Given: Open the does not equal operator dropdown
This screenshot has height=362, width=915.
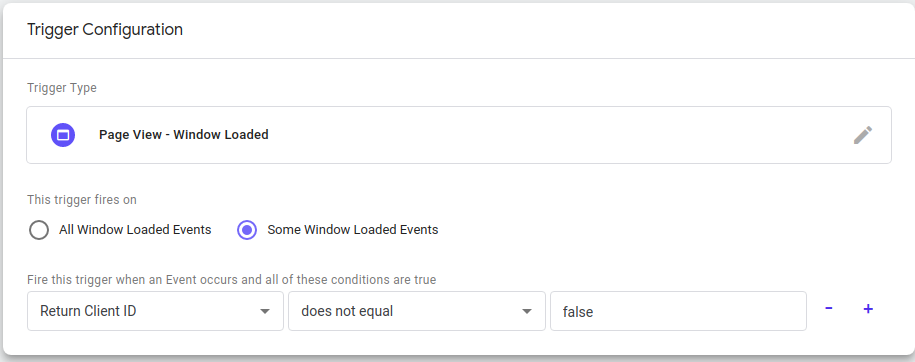Looking at the screenshot, I should point(417,311).
